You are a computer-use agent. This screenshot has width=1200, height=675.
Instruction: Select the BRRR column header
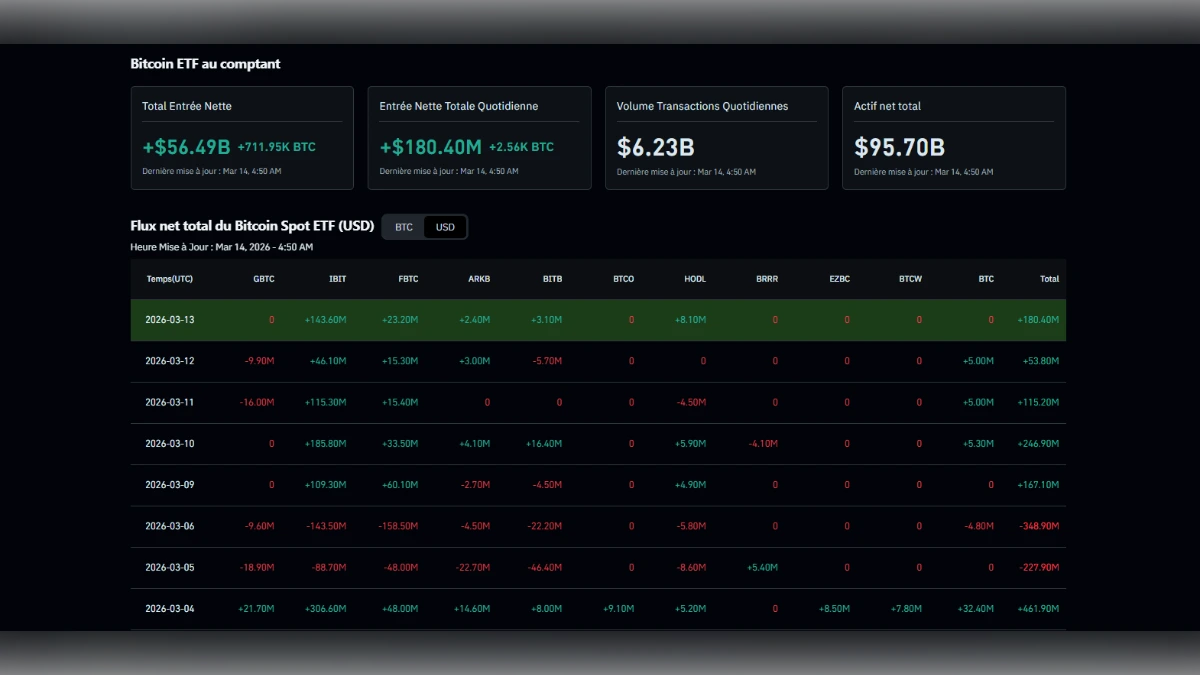tap(766, 279)
